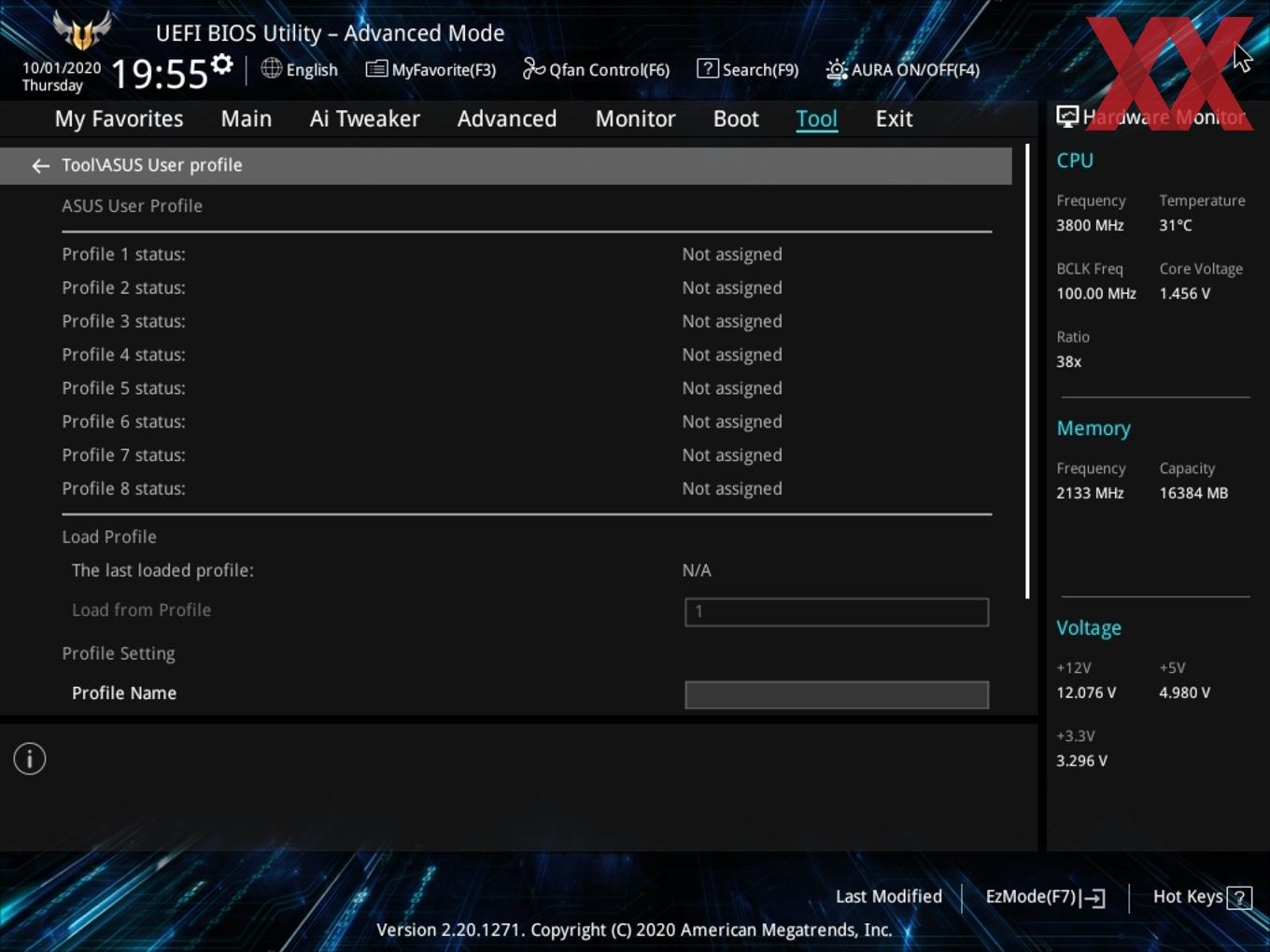Viewport: 1270px width, 952px height.
Task: Click BCLK 100.00 MHz value
Action: pyautogui.click(x=1096, y=294)
